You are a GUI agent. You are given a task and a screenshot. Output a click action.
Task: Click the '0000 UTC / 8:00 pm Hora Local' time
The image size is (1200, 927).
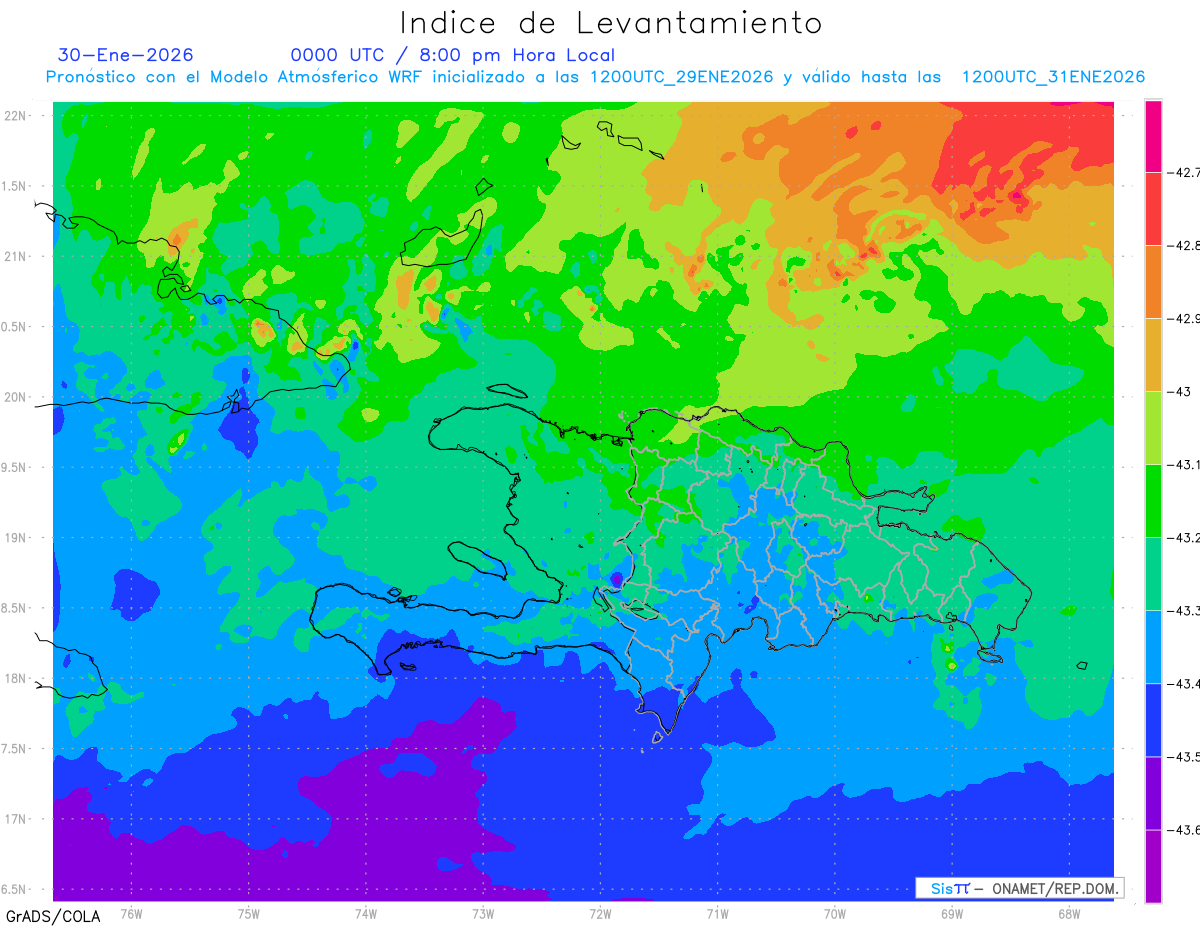pos(452,55)
